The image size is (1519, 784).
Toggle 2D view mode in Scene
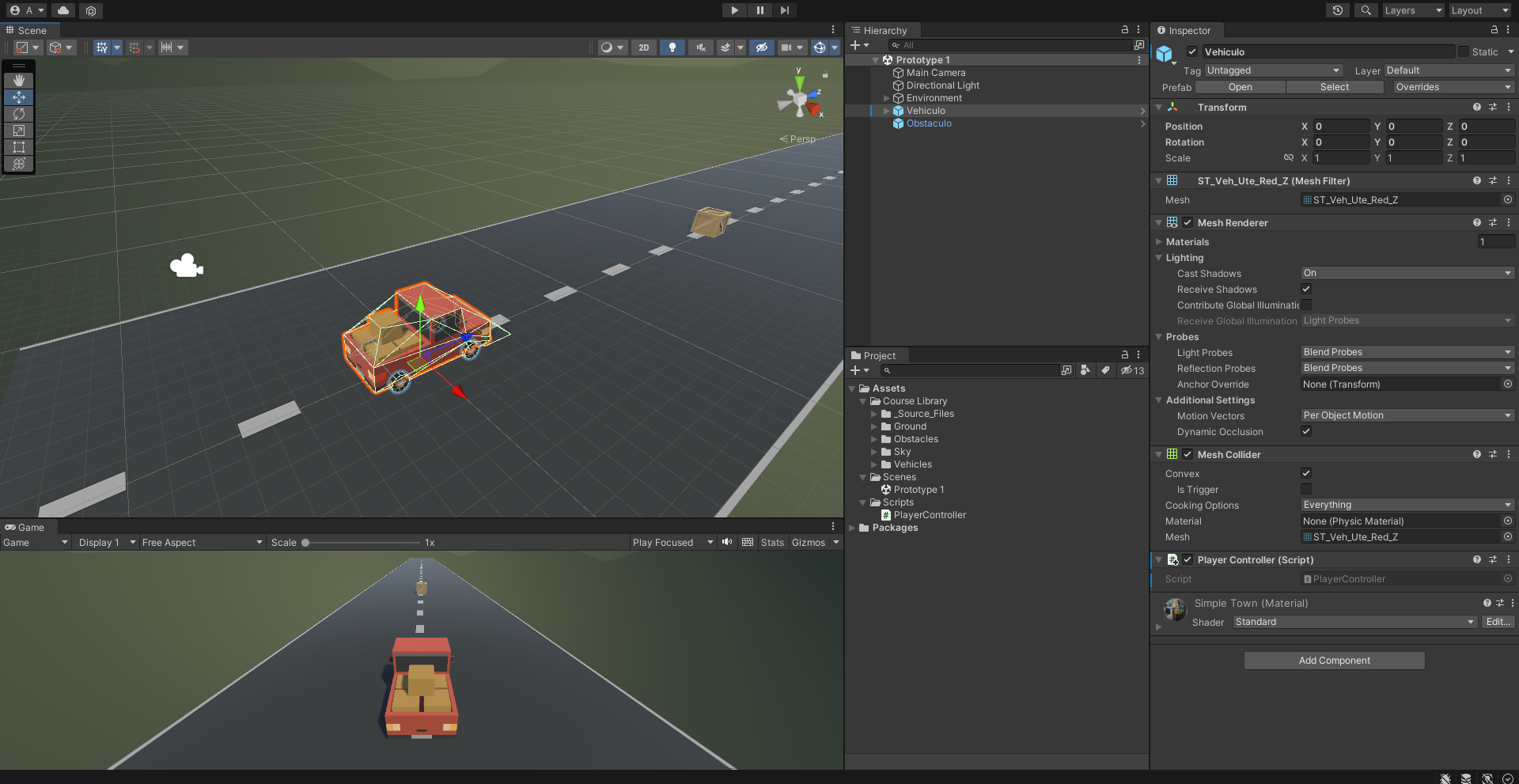click(x=644, y=47)
